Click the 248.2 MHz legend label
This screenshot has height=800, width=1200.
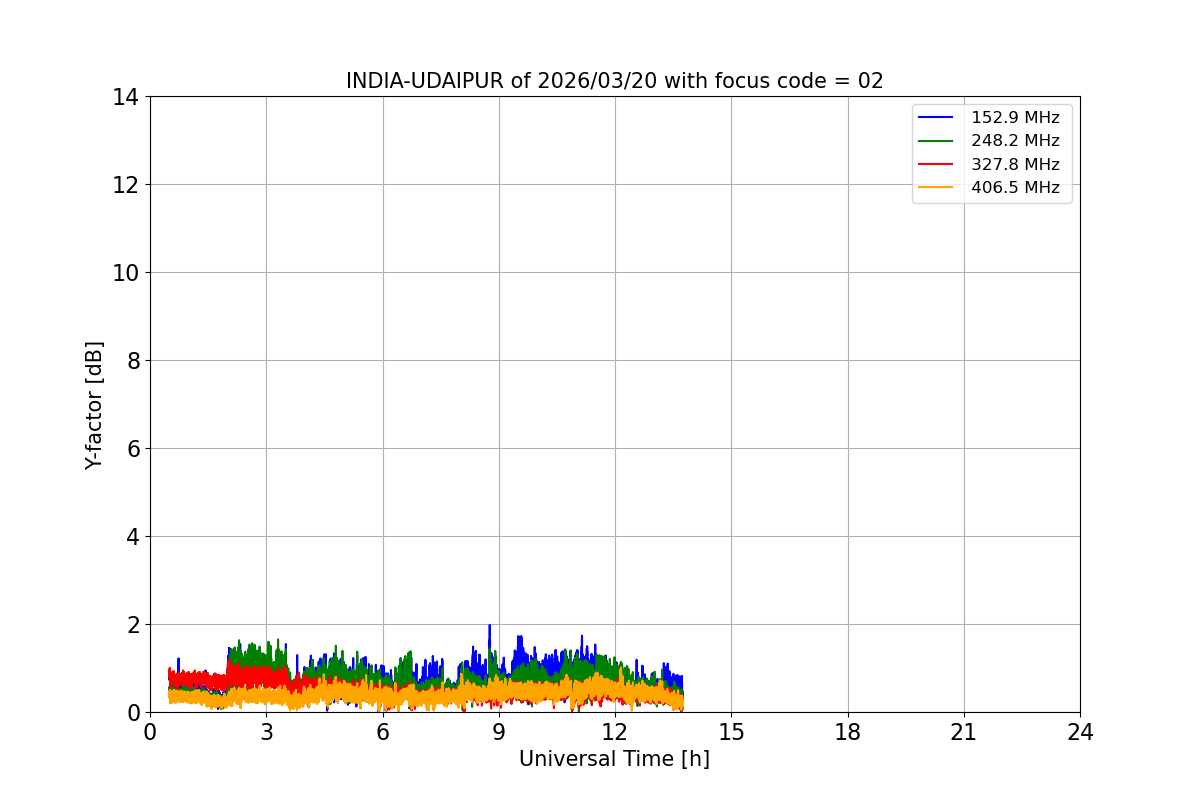[1015, 141]
